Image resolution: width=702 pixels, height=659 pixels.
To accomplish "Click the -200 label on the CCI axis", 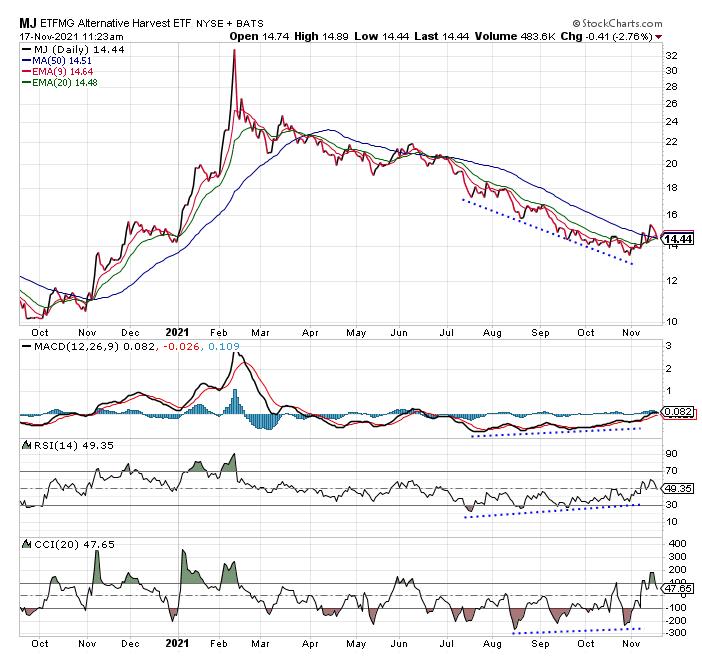I will tap(676, 620).
